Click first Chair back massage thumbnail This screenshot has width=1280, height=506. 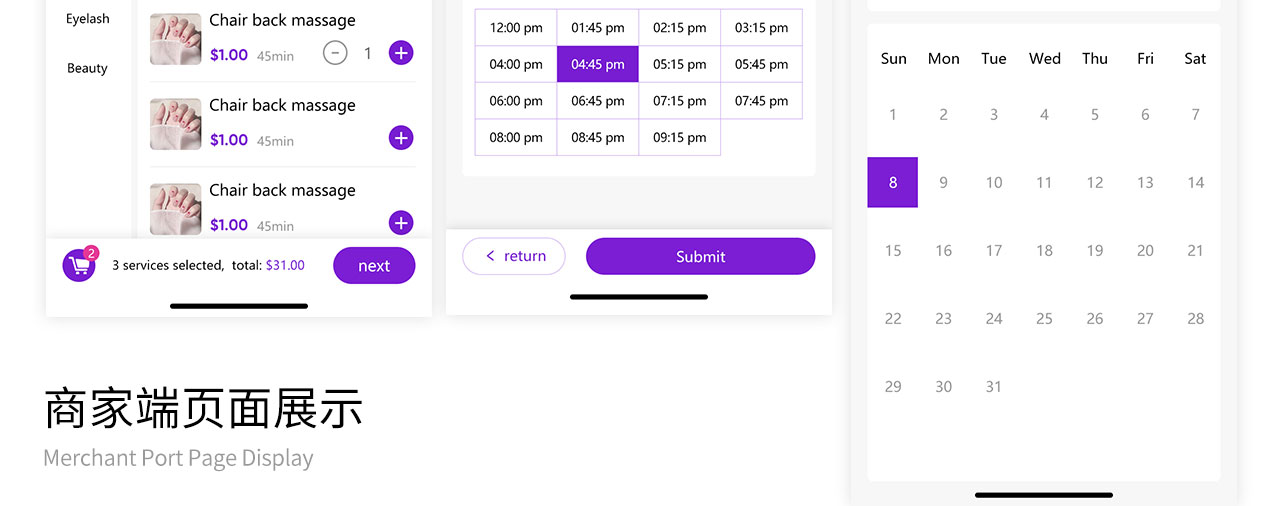pyautogui.click(x=176, y=39)
